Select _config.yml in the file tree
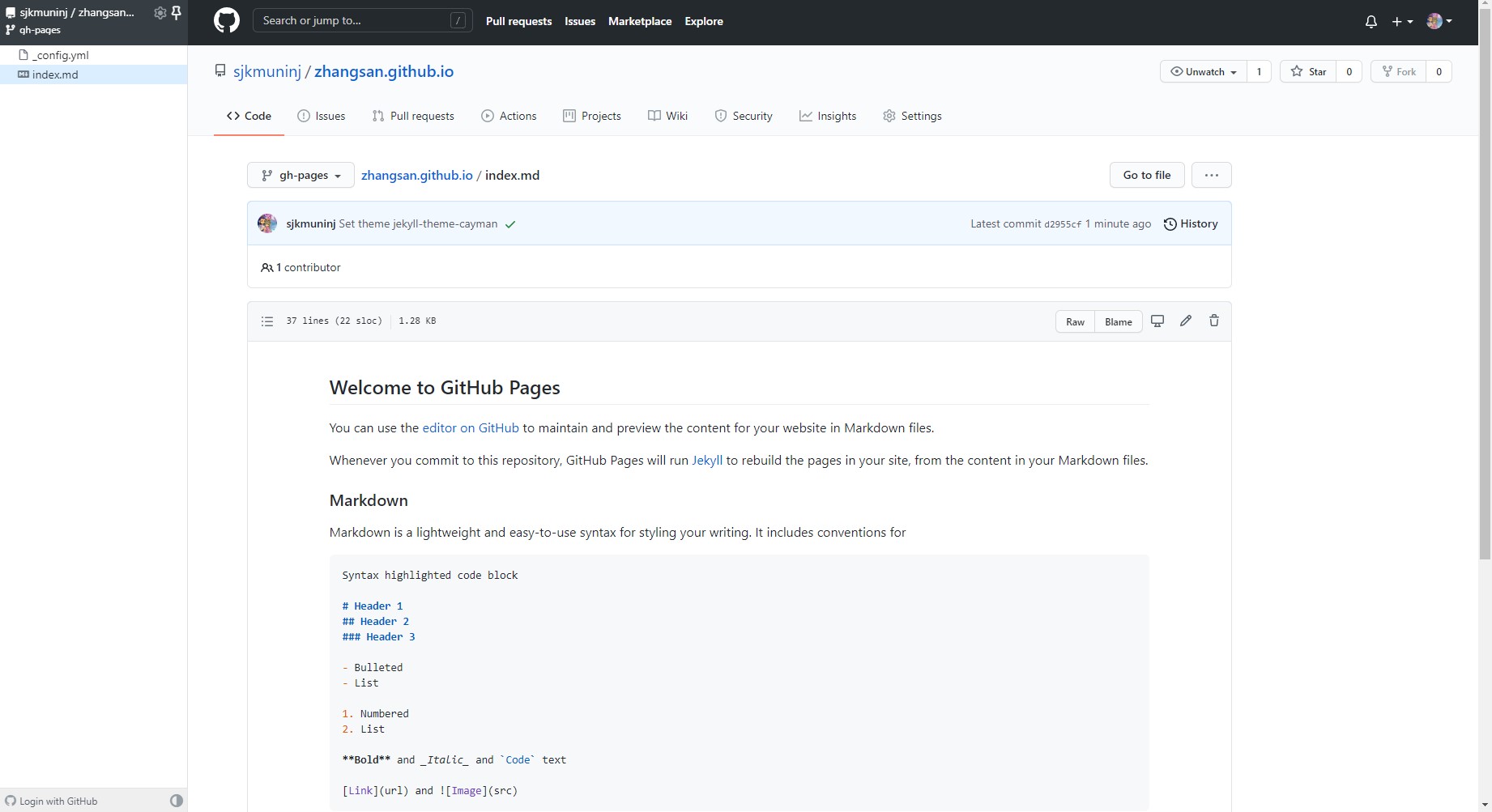 [x=93, y=55]
